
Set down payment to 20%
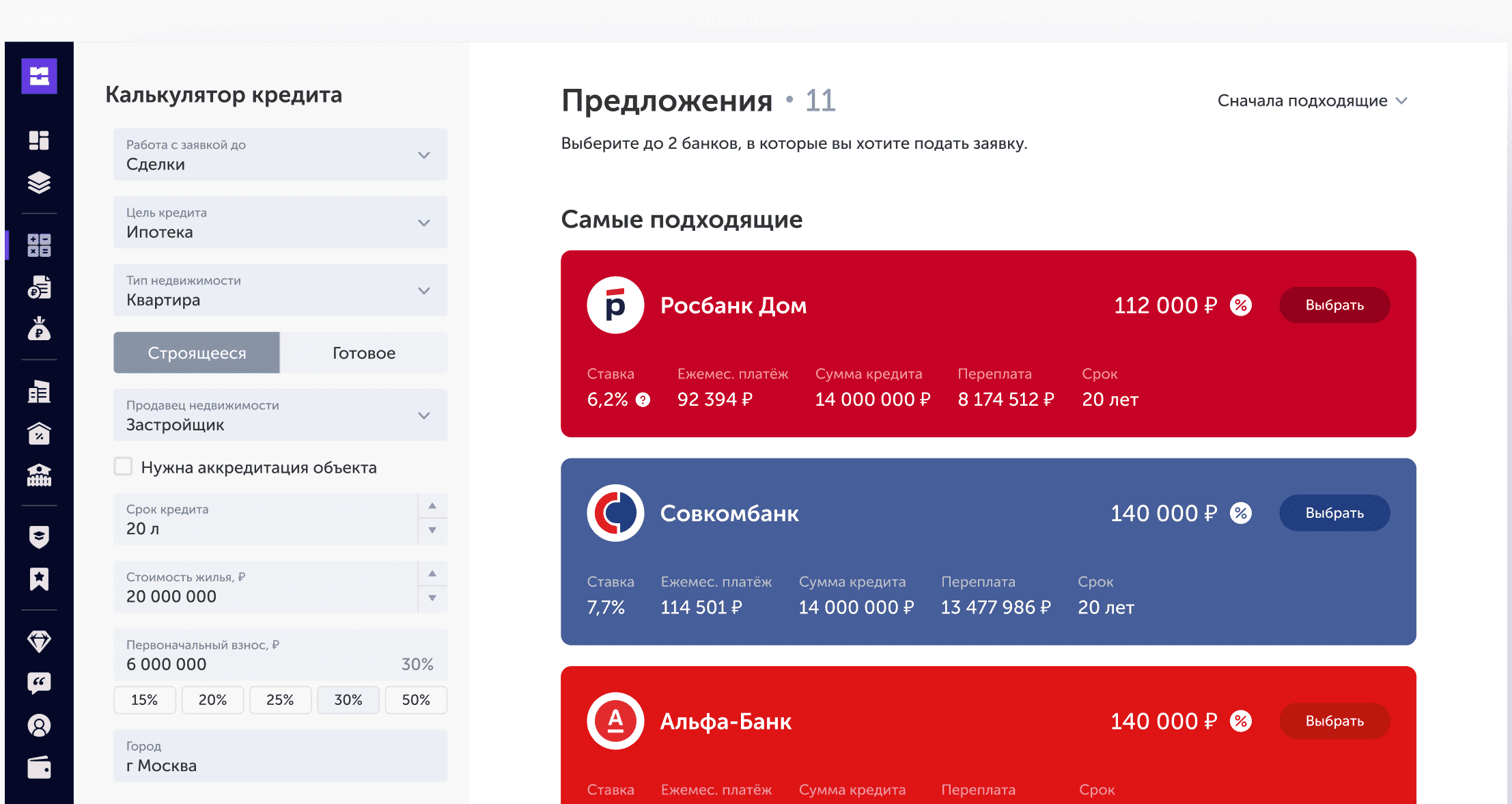212,700
